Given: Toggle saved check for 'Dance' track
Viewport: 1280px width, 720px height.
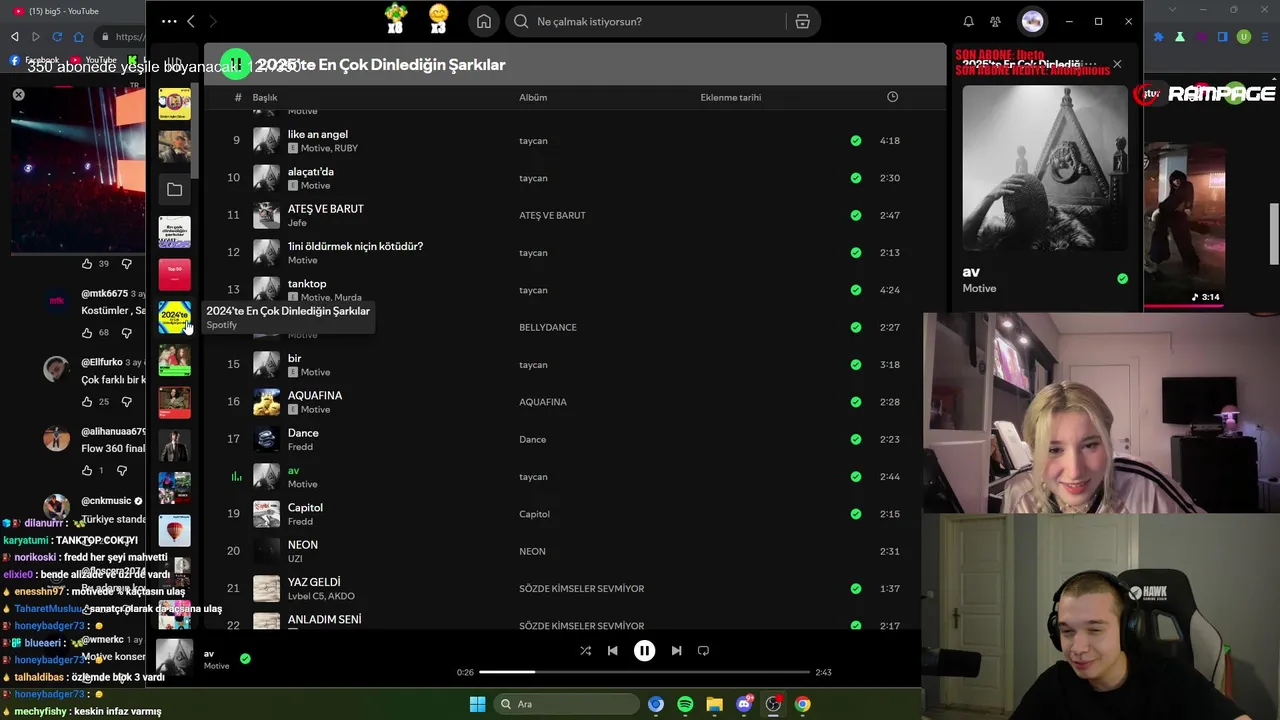Looking at the screenshot, I should point(855,439).
